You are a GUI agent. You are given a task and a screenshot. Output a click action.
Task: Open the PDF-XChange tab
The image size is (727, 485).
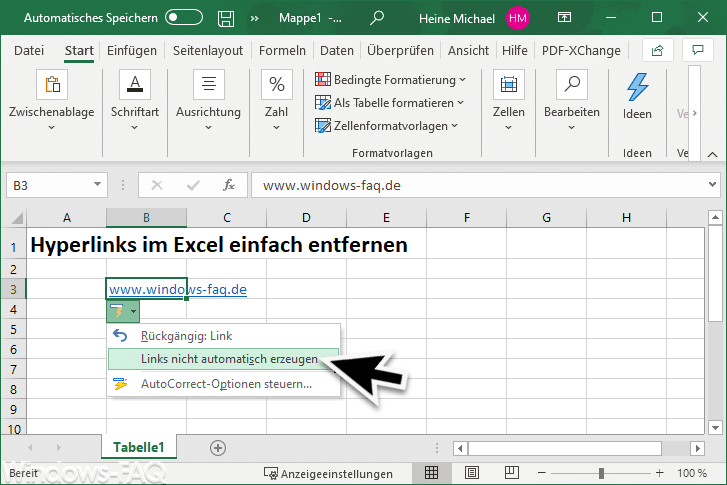coord(581,51)
